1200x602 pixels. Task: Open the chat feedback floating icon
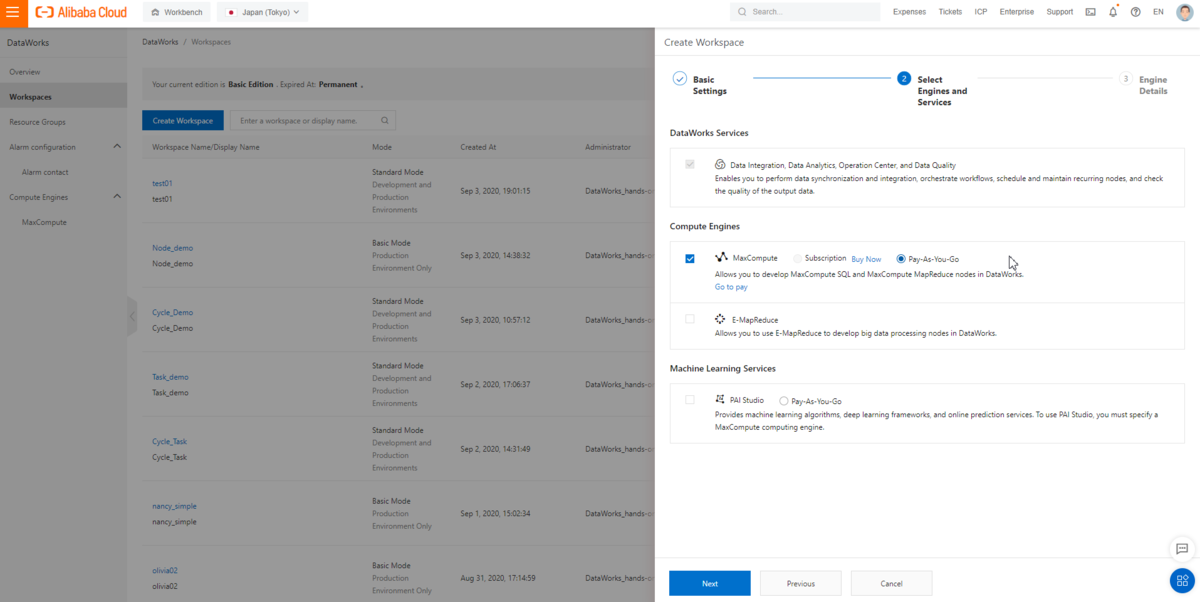pyautogui.click(x=1182, y=548)
